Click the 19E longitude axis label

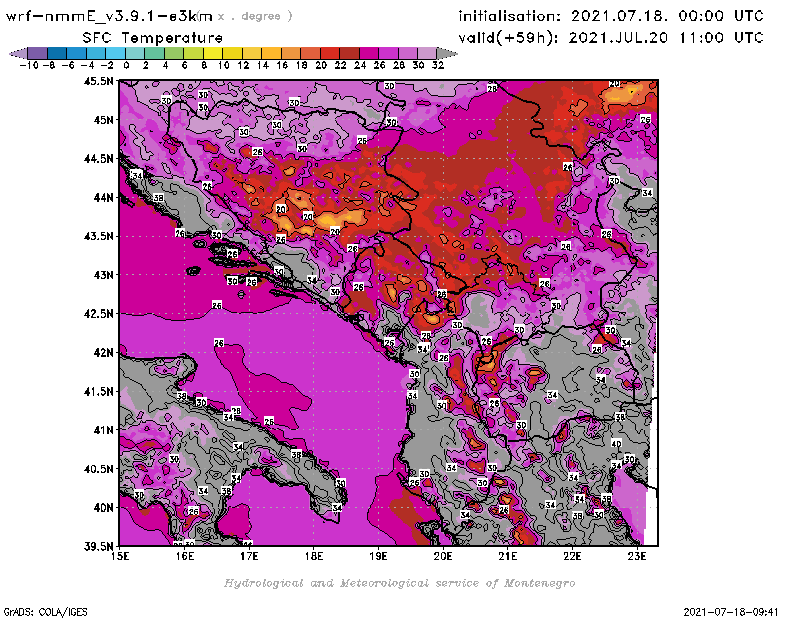click(378, 556)
